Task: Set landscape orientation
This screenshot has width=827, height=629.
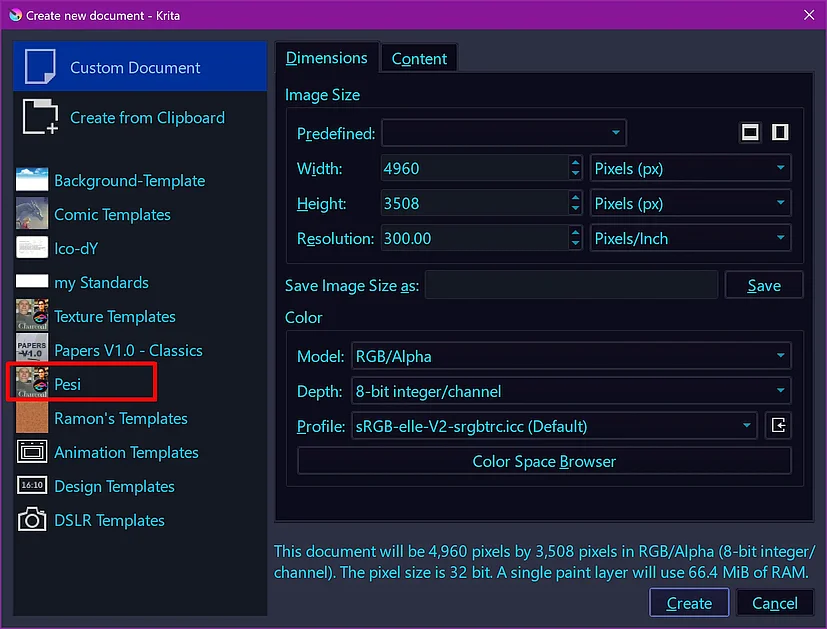Action: [750, 132]
